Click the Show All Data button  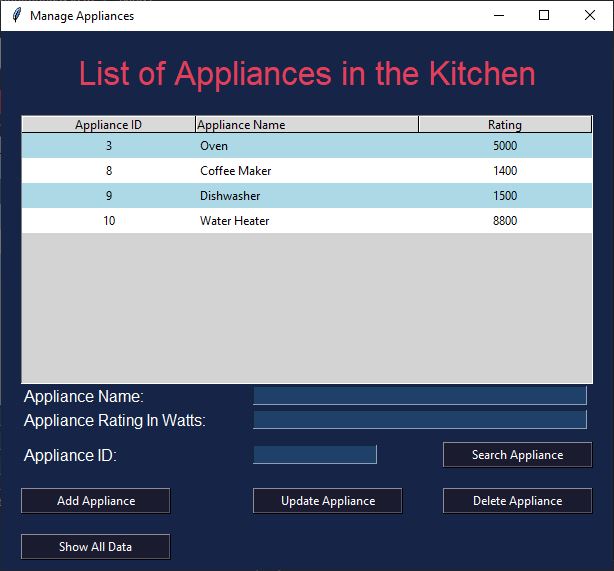(x=95, y=547)
